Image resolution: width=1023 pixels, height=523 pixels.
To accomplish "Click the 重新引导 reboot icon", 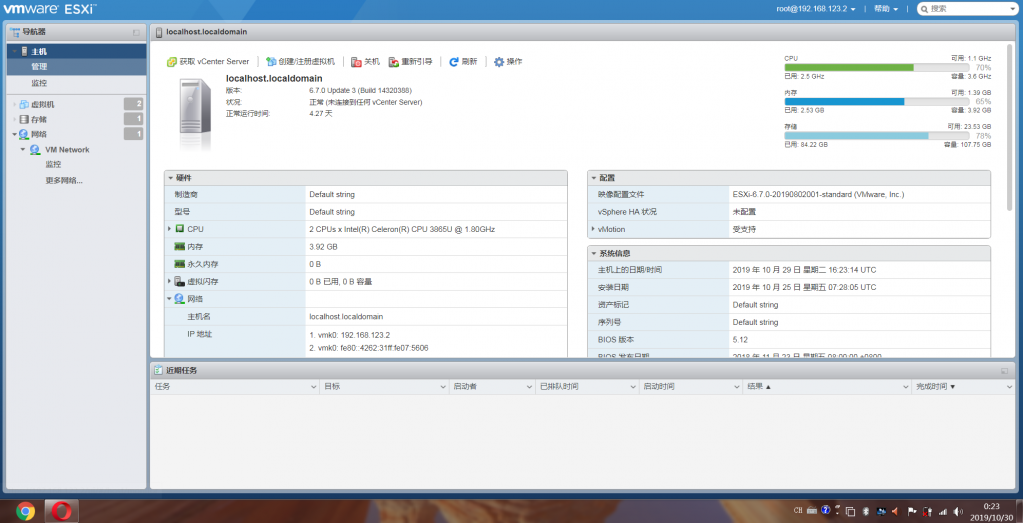I will tap(394, 62).
